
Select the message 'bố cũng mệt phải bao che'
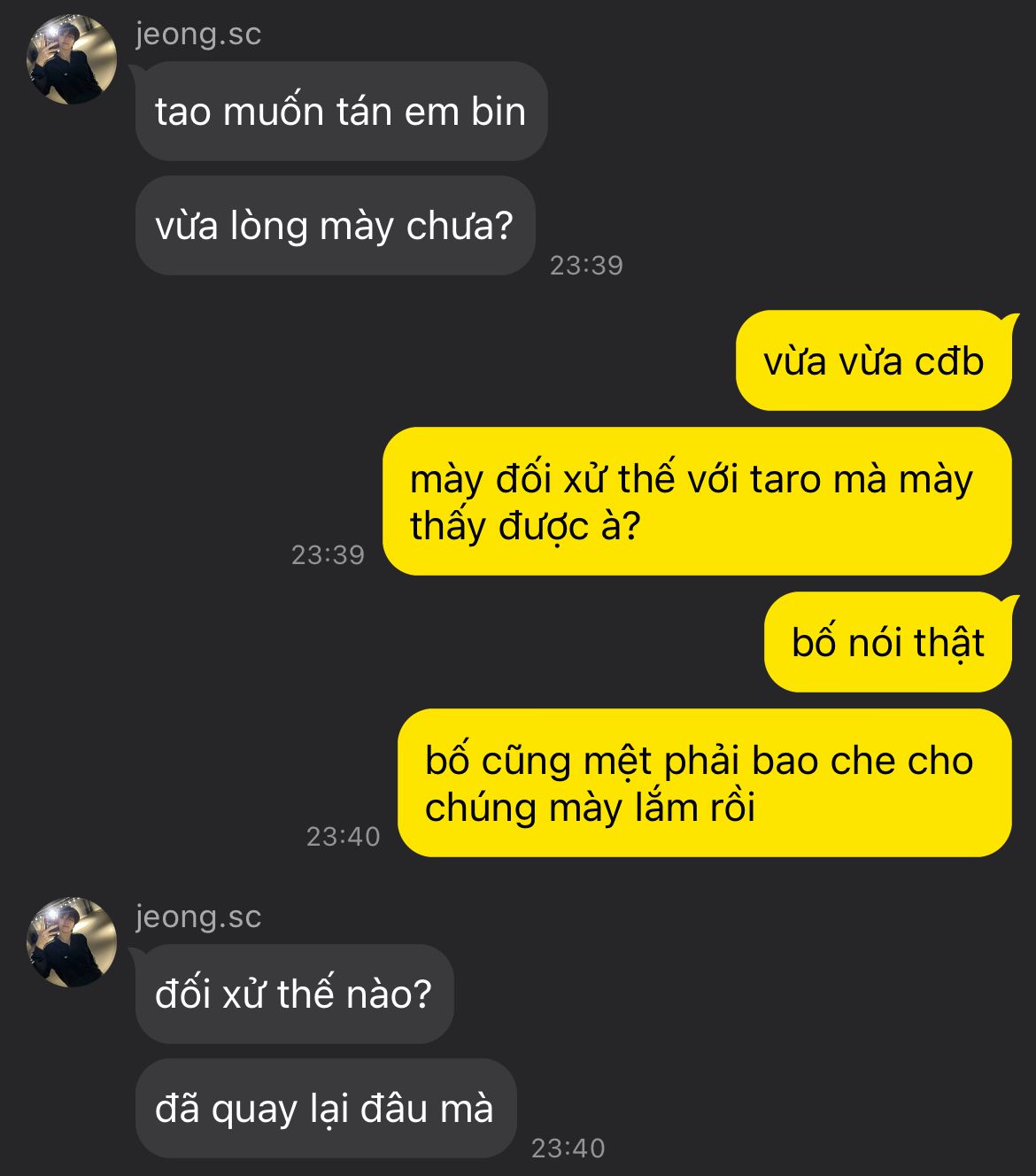click(x=704, y=783)
